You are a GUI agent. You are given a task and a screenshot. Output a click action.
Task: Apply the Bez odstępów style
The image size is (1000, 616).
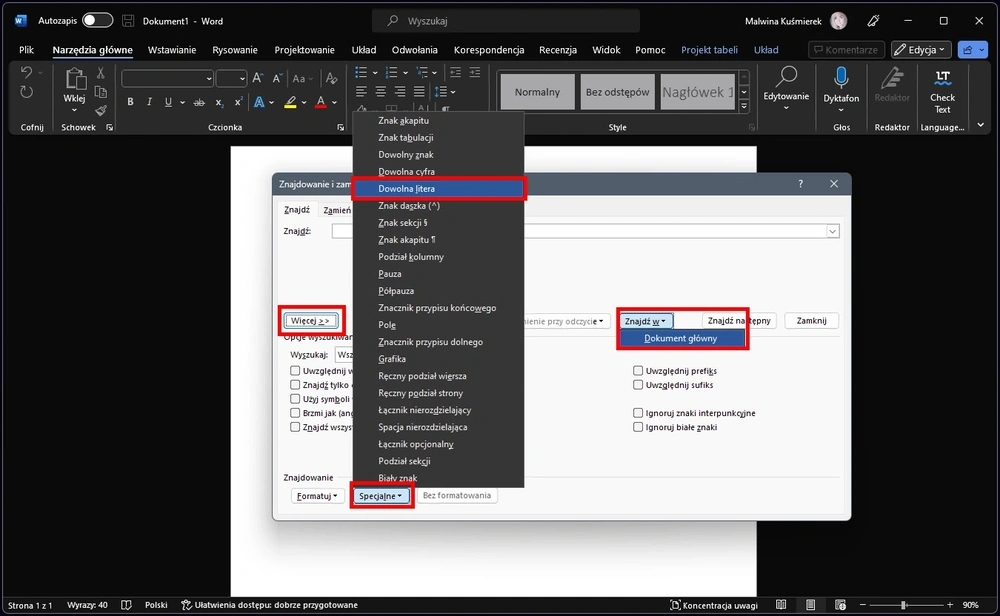point(617,92)
